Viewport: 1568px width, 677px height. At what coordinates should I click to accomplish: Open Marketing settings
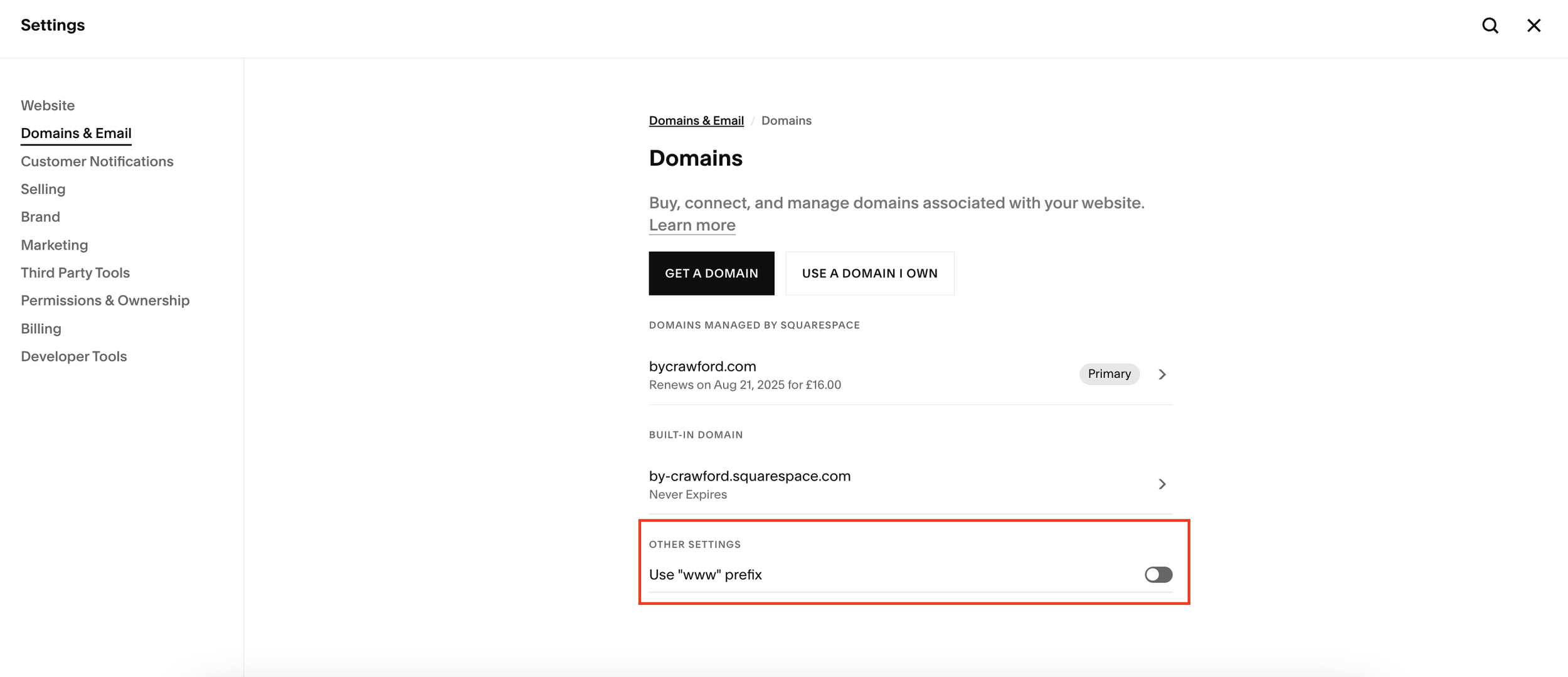click(x=55, y=245)
